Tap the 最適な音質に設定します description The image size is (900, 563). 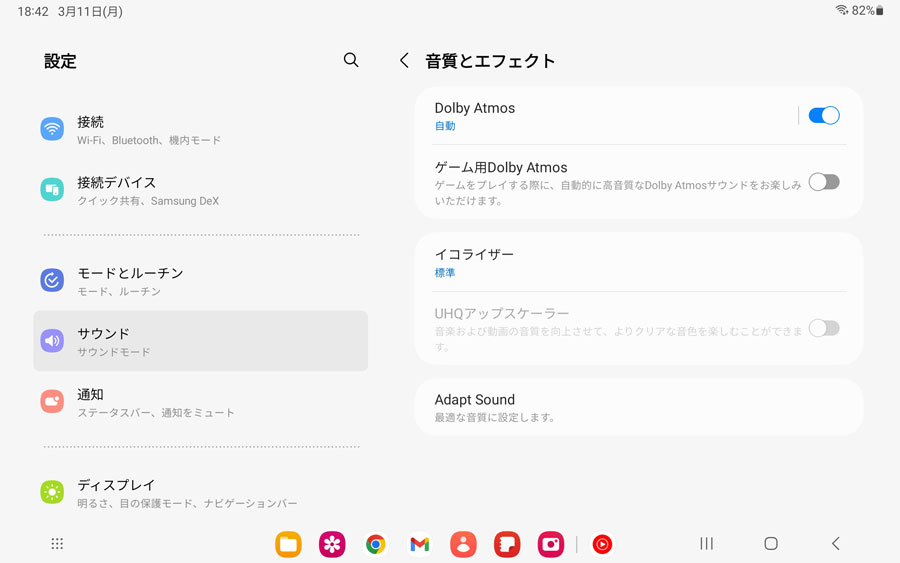[495, 417]
